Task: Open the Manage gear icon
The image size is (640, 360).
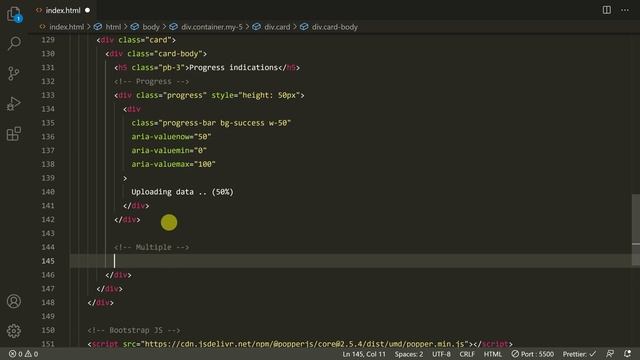Action: 14,331
